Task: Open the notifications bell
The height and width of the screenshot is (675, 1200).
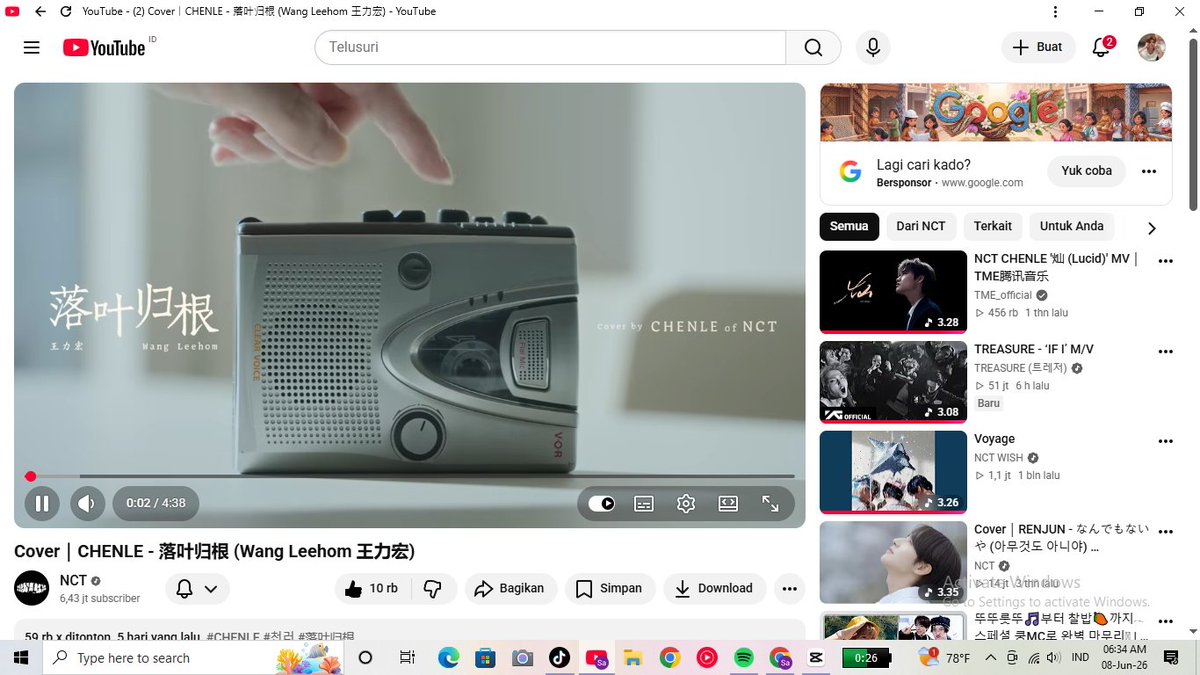Action: pos(1101,48)
